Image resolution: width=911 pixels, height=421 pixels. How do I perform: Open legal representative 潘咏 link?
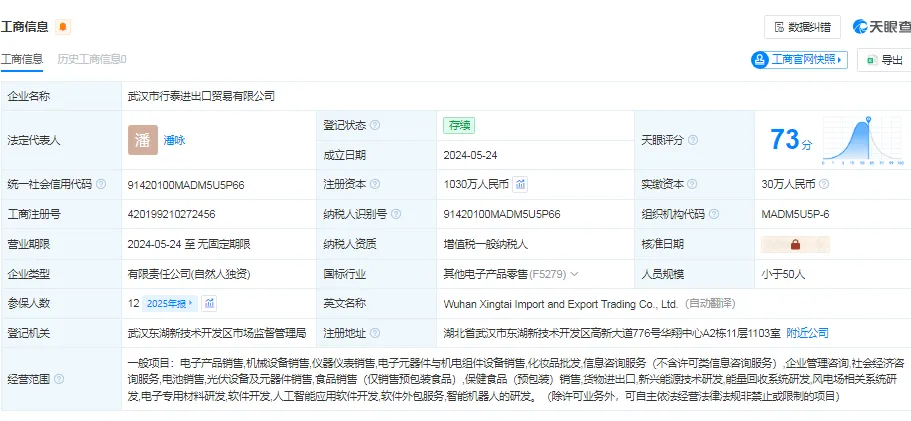(174, 140)
